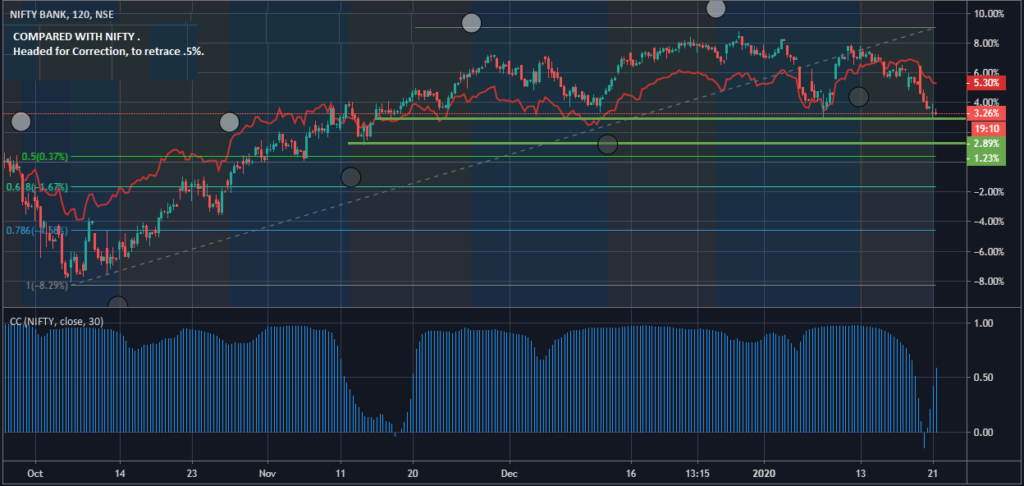Select the 'COMPARED WITH NIFTY .' annotation text
This screenshot has width=1024, height=486.
coord(76,37)
